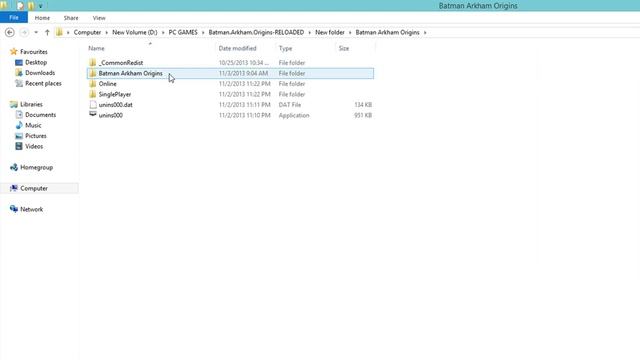Click the 134 KB size value

click(363, 105)
